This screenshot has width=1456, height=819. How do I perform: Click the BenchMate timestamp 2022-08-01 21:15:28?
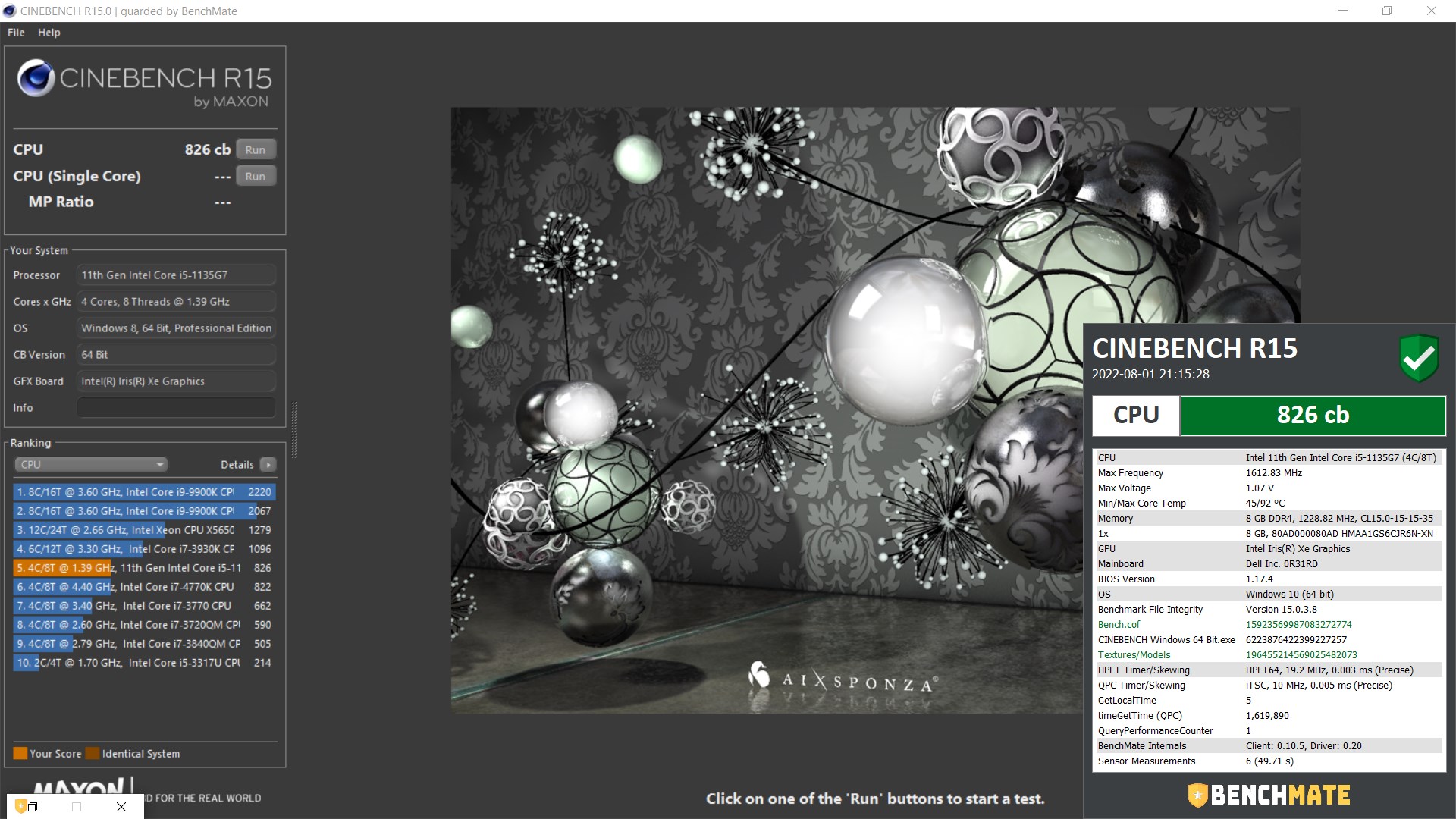click(1150, 374)
